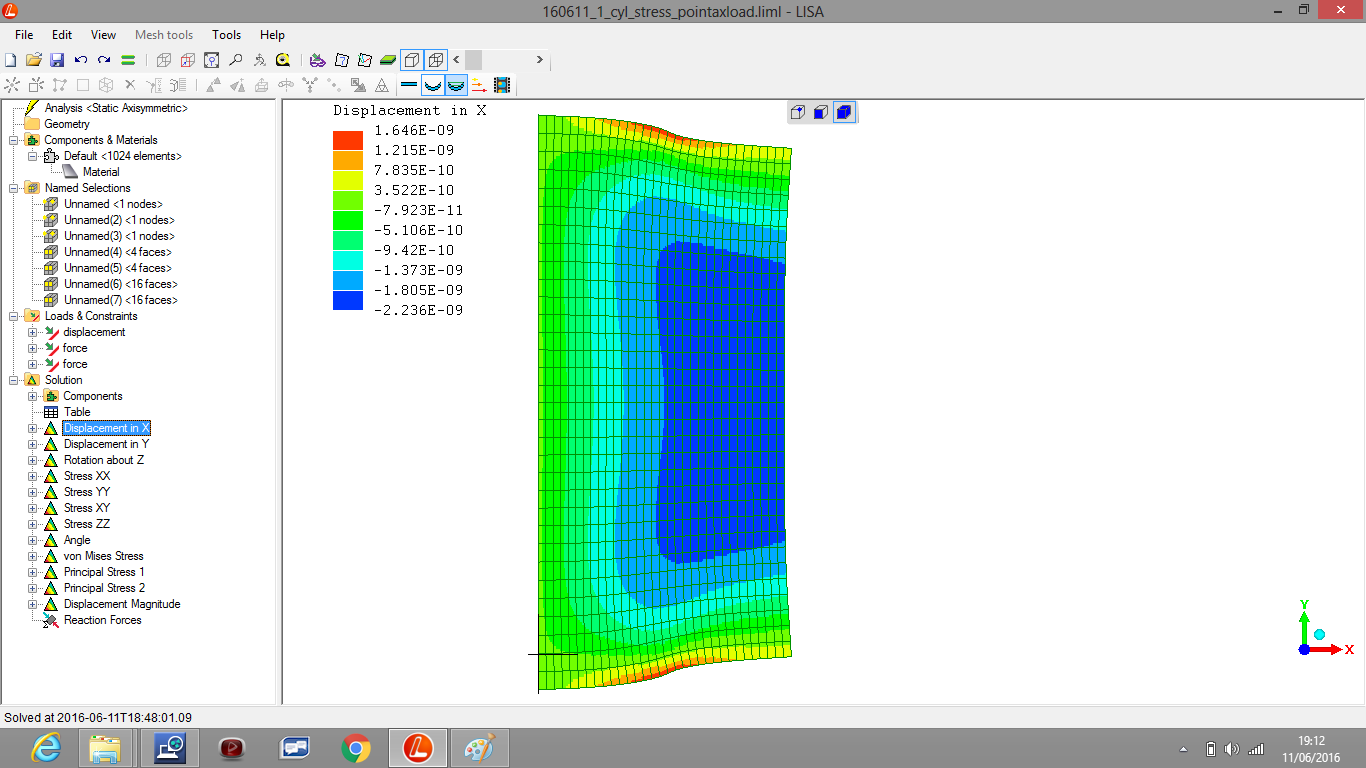1366x768 pixels.
Task: Click the undo arrow icon
Action: coord(81,60)
